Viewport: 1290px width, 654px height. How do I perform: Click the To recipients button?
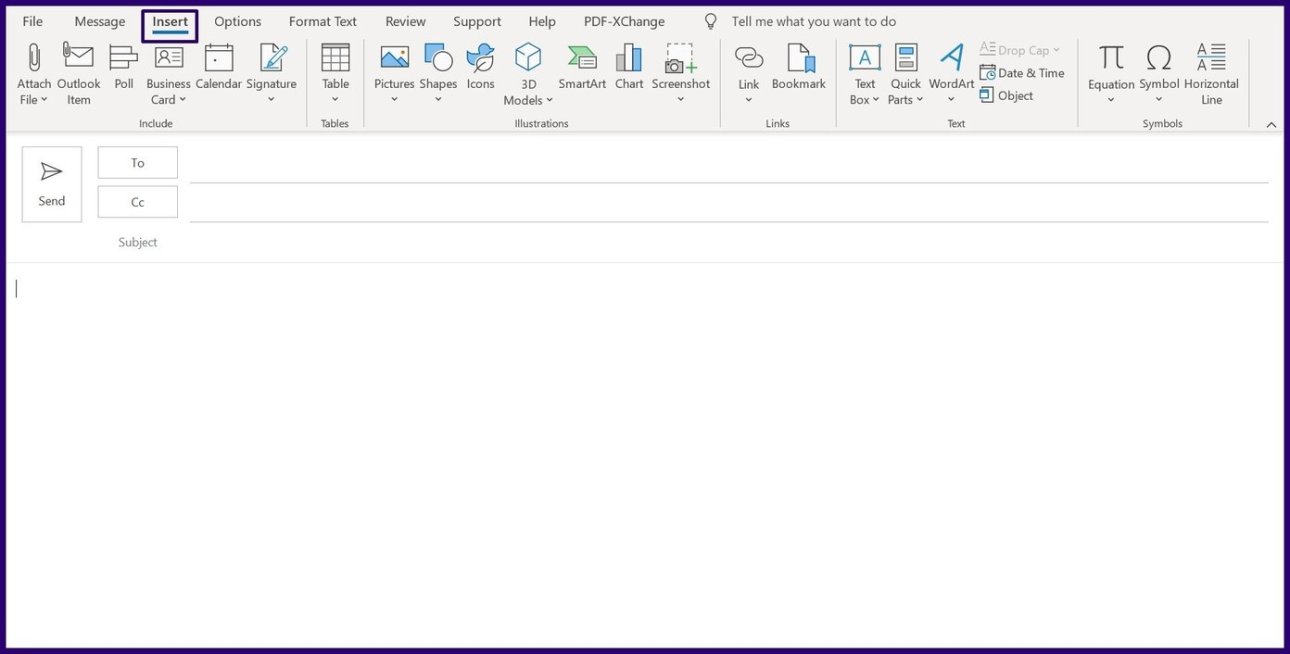(138, 163)
